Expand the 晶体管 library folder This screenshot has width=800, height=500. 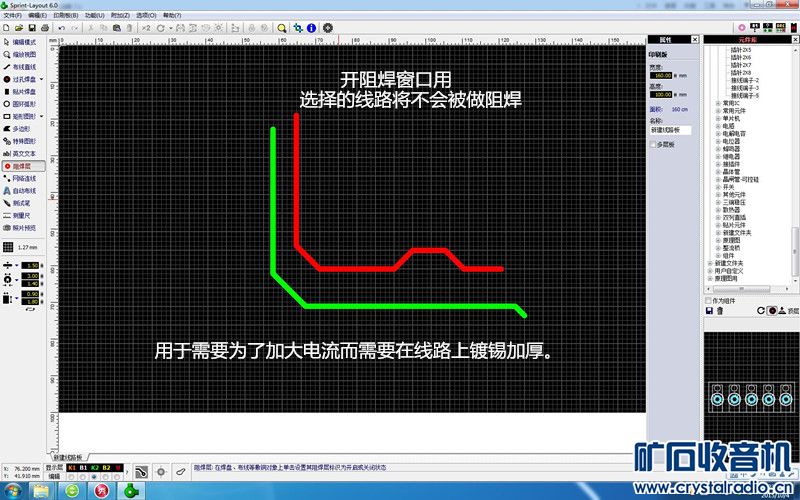coord(718,172)
